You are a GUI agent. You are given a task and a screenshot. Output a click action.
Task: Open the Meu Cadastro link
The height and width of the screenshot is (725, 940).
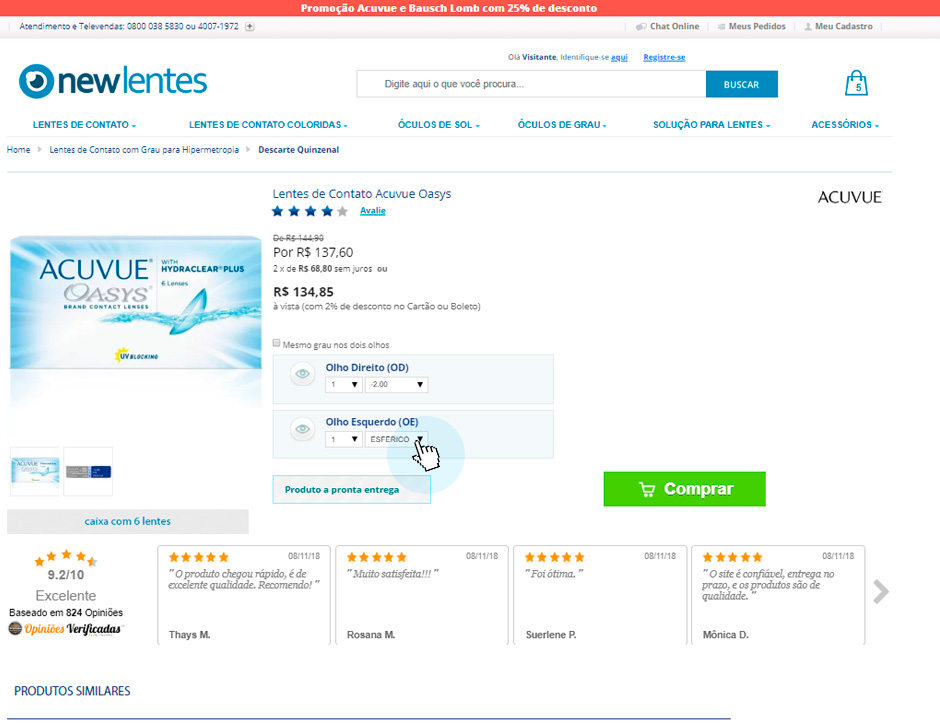[839, 26]
